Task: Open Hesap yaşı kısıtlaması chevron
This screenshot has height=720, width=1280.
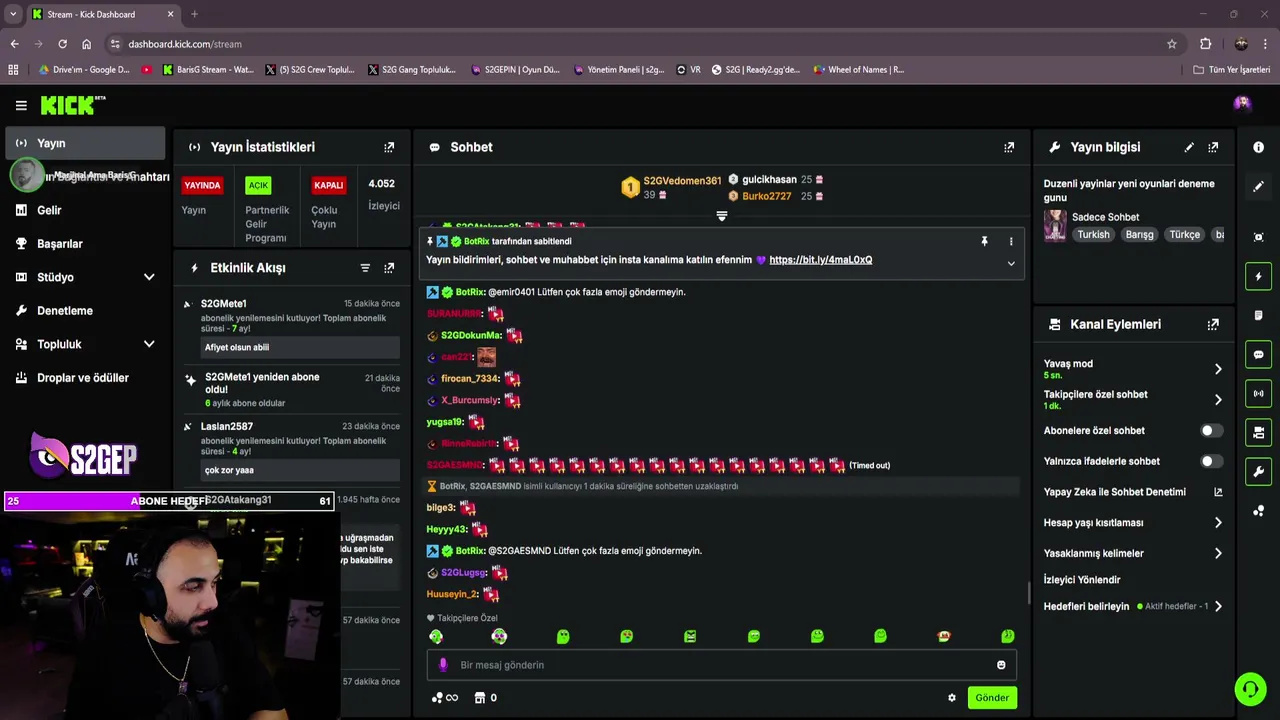Action: [x=1218, y=523]
